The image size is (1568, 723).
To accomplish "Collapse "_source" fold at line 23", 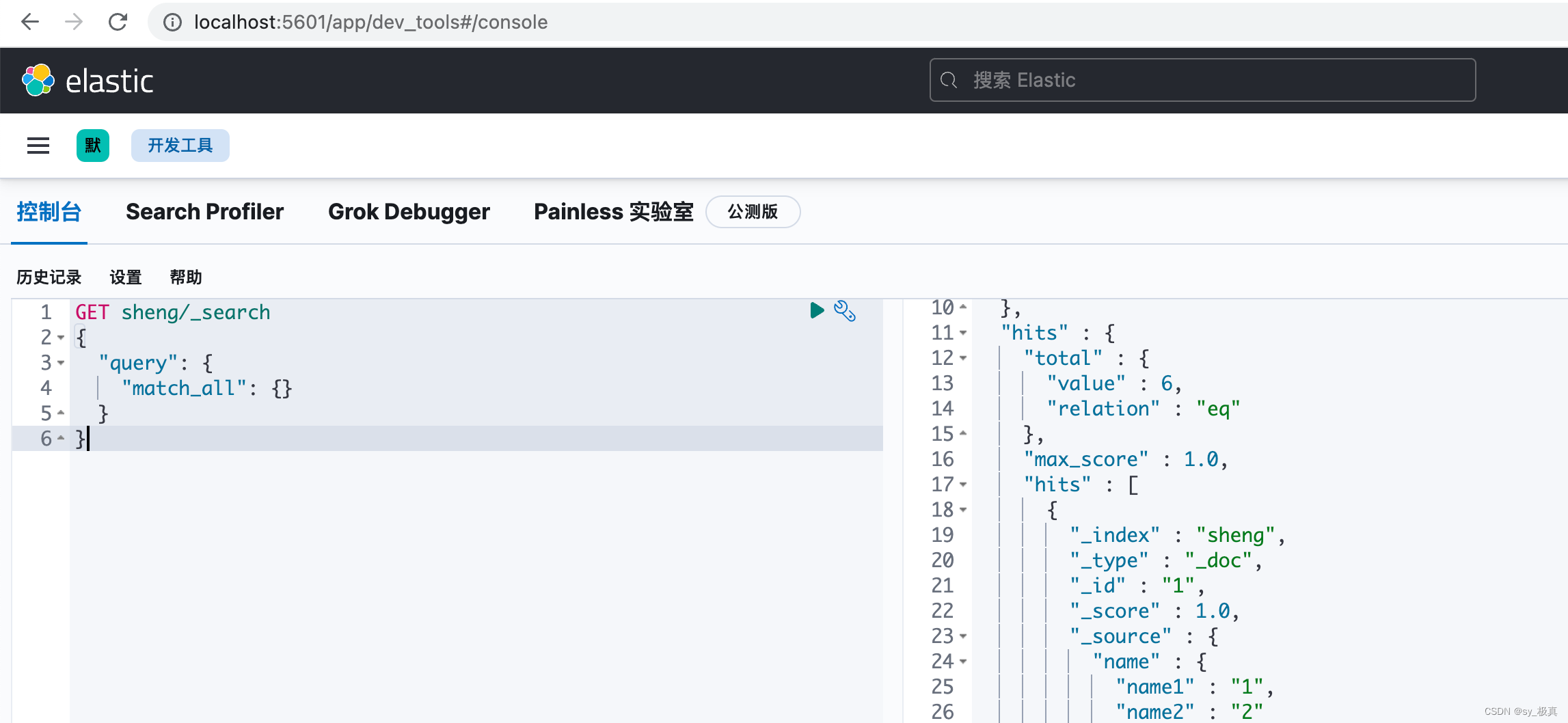I will [963, 636].
